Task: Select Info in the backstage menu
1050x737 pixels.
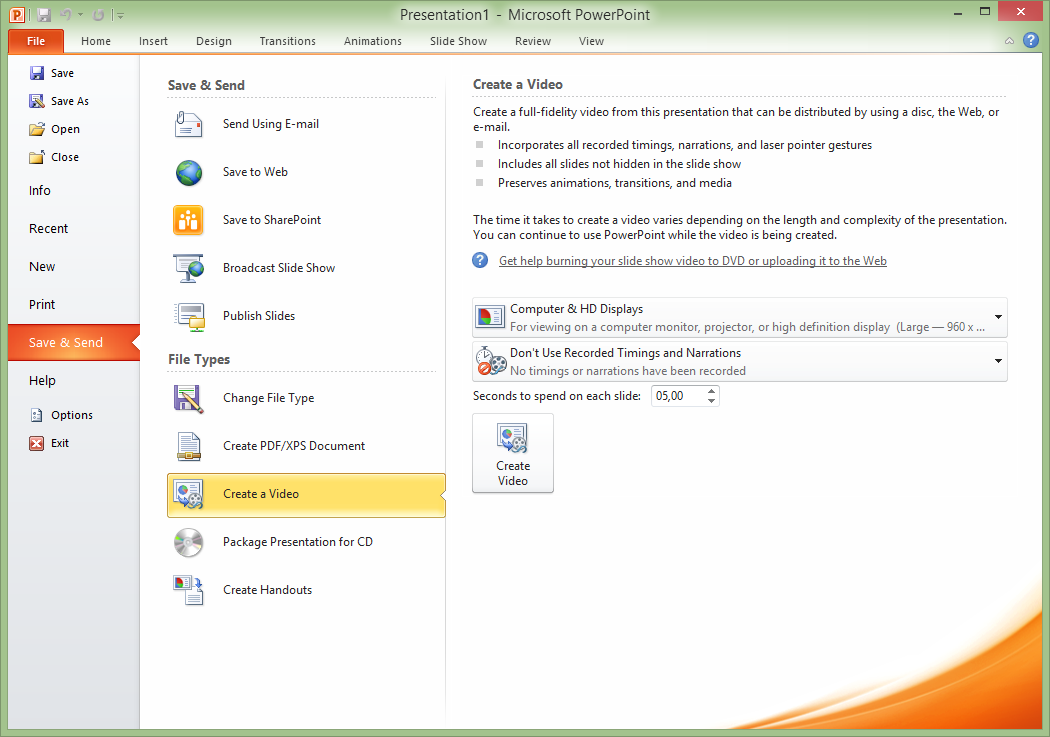Action: [40, 191]
